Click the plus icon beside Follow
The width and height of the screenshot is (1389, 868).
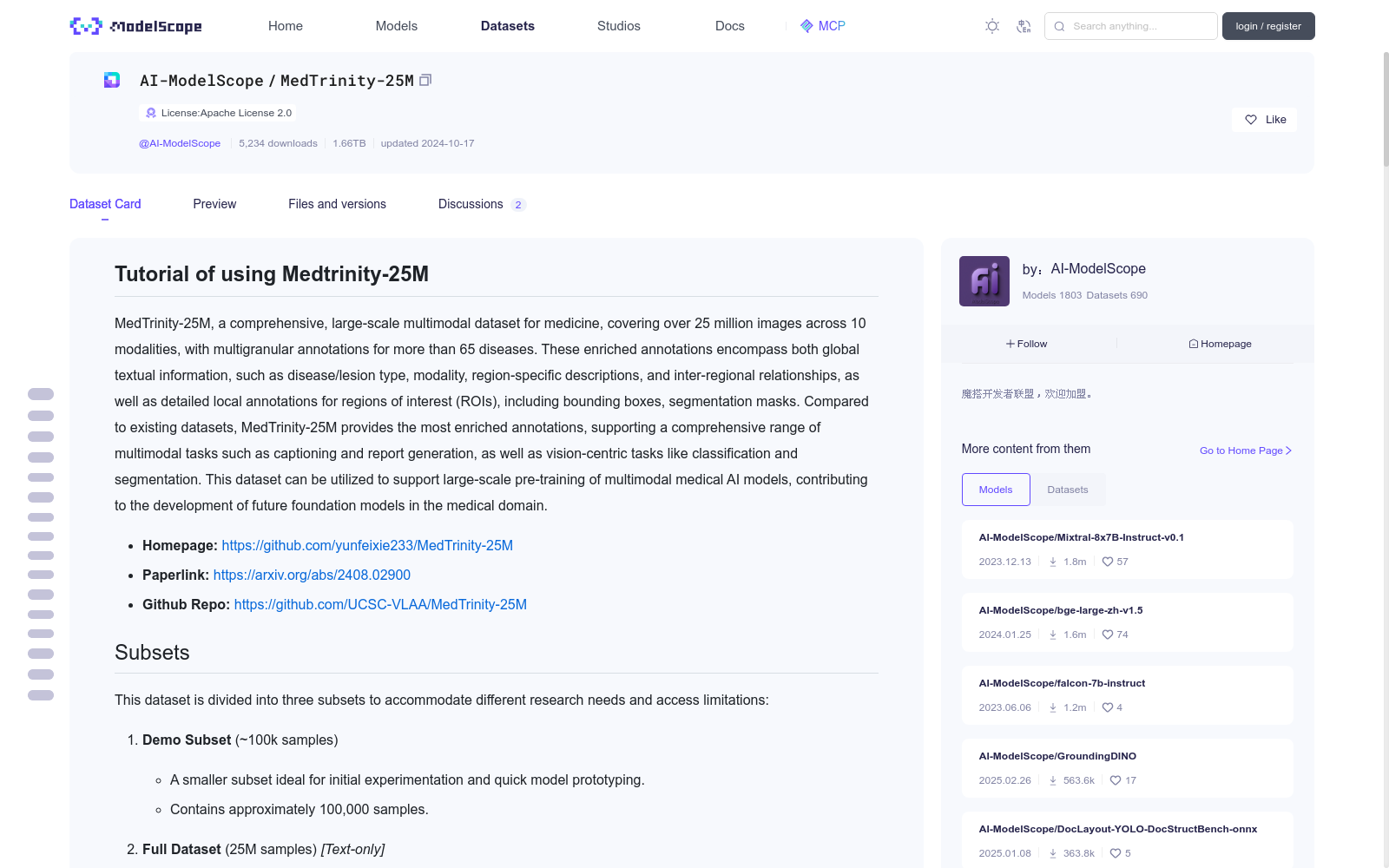point(1010,344)
